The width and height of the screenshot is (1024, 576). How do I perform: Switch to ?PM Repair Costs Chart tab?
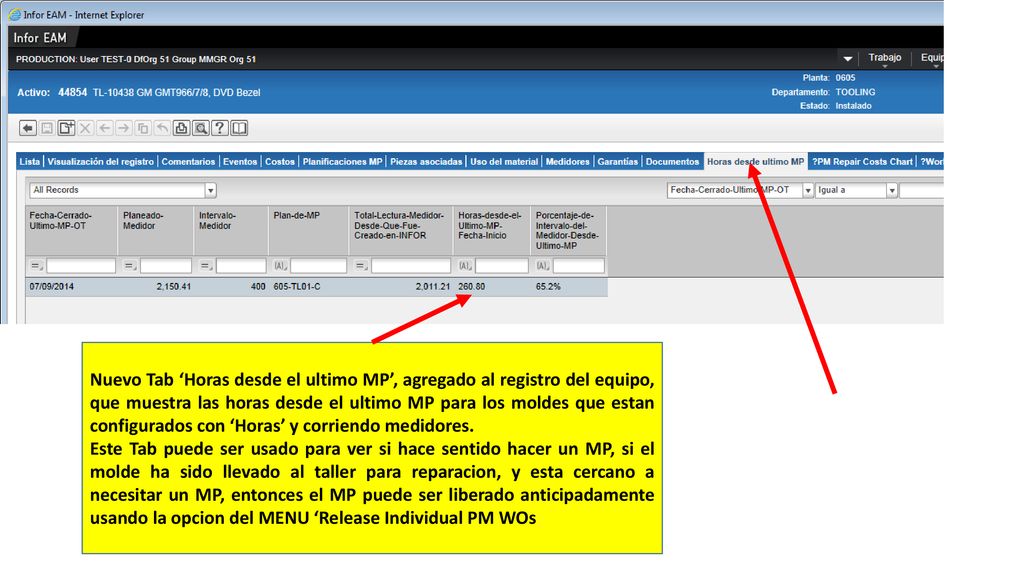click(862, 161)
